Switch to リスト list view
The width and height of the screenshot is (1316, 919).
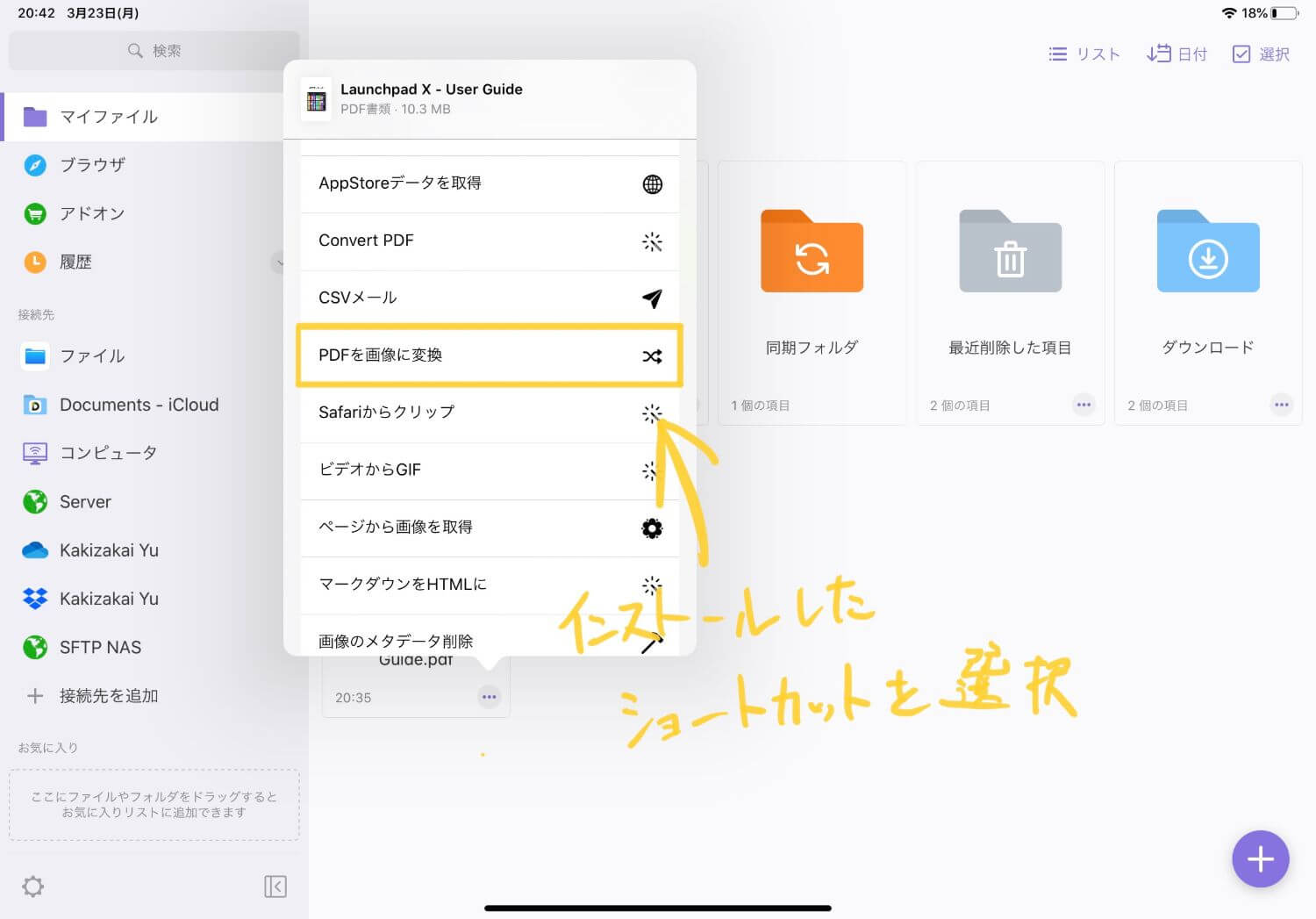[1084, 54]
